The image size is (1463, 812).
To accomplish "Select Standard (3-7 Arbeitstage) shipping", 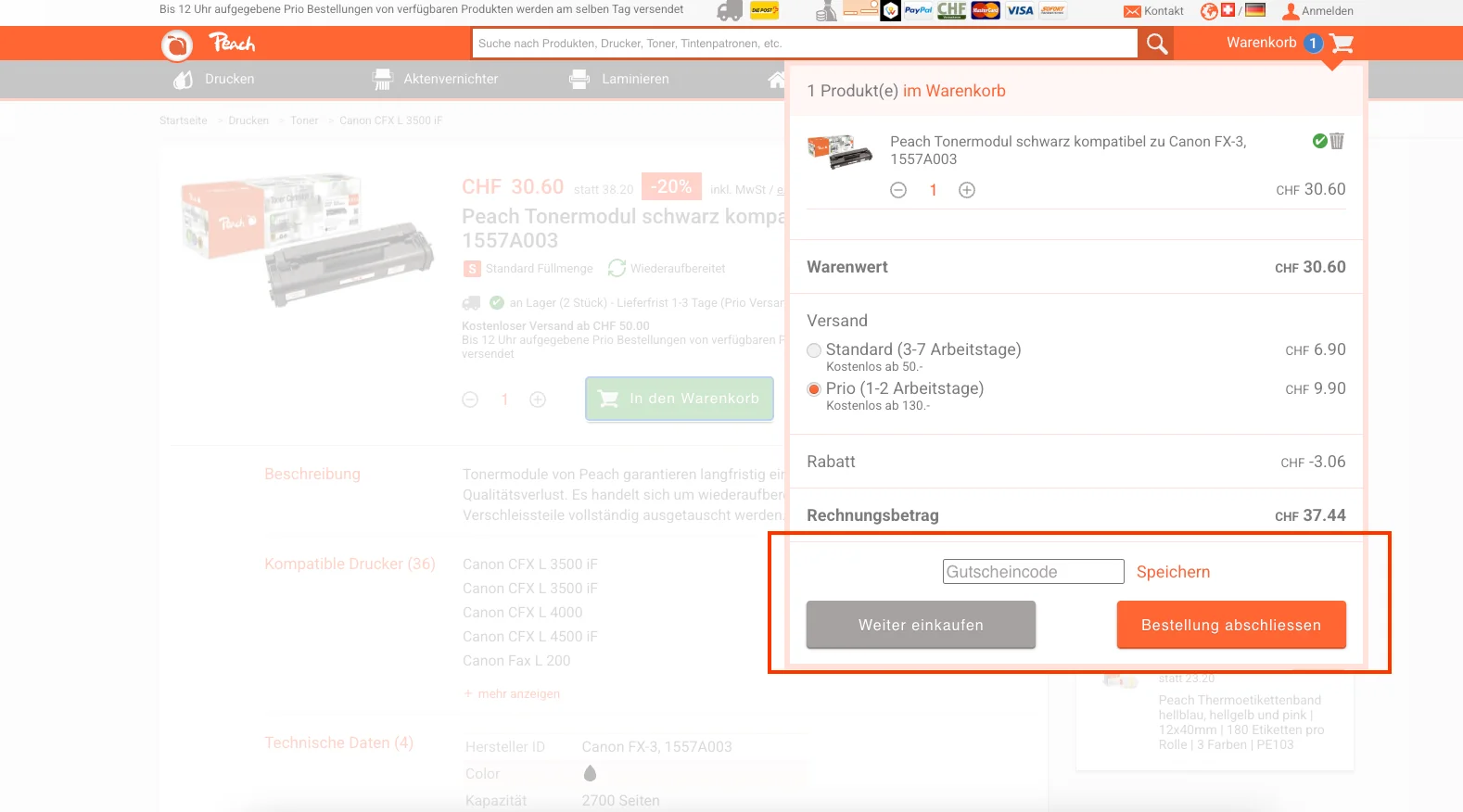I will coord(814,350).
